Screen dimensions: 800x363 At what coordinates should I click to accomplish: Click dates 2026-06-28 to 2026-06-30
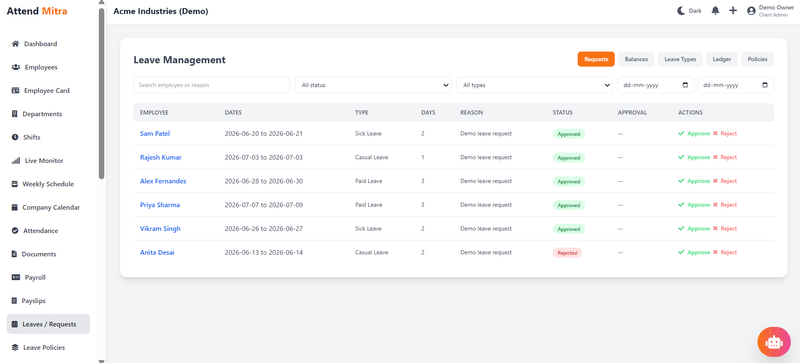coord(264,181)
